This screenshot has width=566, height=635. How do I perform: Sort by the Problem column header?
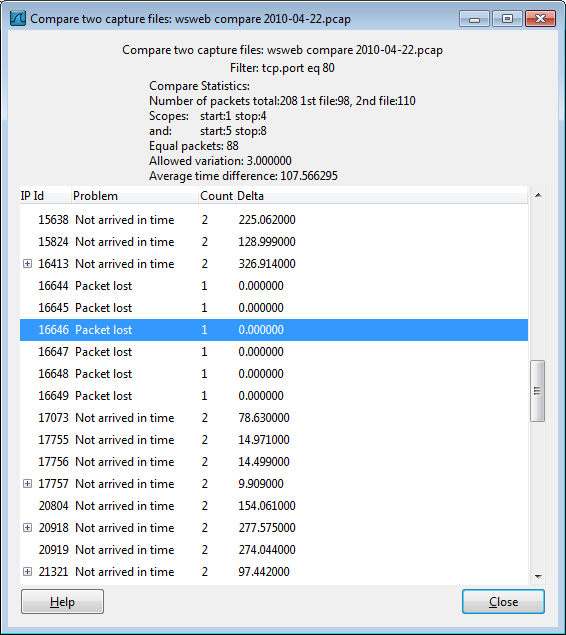(x=135, y=196)
